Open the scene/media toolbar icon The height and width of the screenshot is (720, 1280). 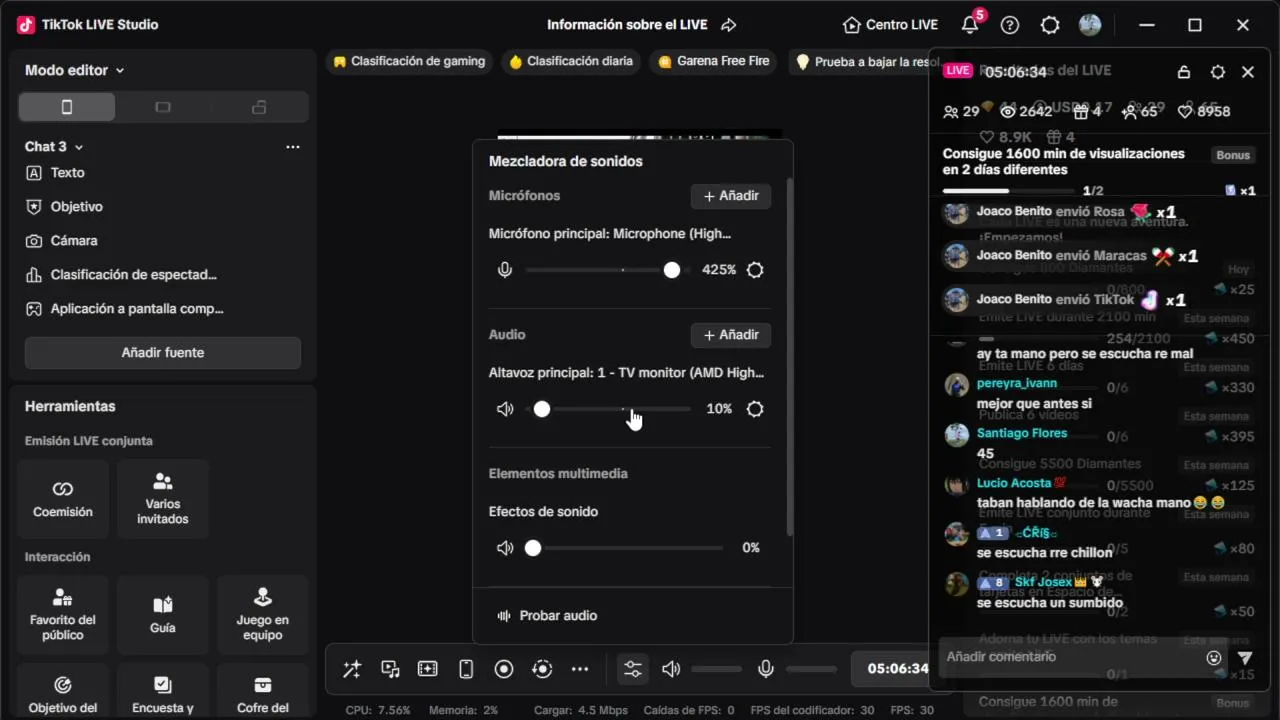tap(390, 669)
